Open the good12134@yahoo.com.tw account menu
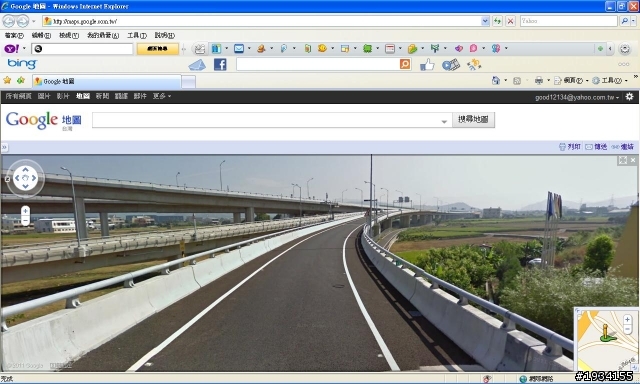Image resolution: width=640 pixels, height=384 pixels. pos(577,97)
